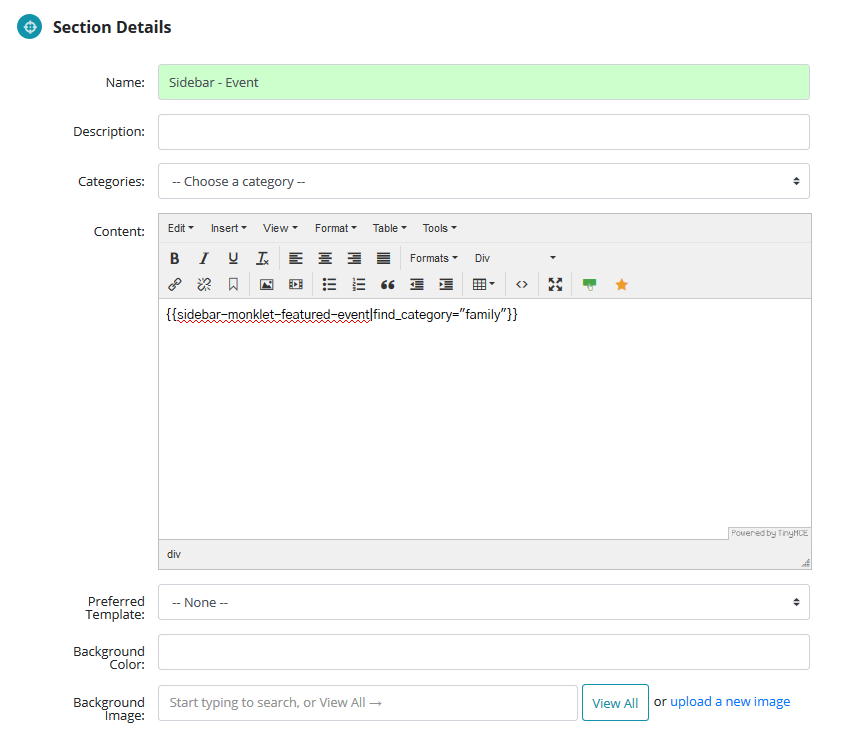Align text left
Viewport: 842px width, 731px height.
pos(295,258)
